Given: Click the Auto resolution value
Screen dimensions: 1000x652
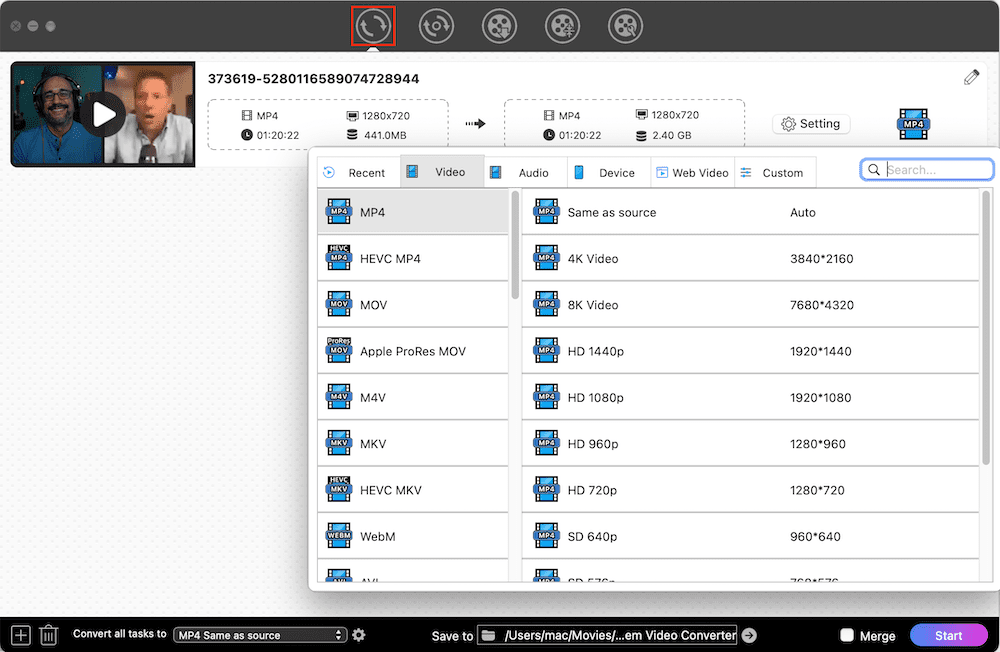Looking at the screenshot, I should [802, 212].
